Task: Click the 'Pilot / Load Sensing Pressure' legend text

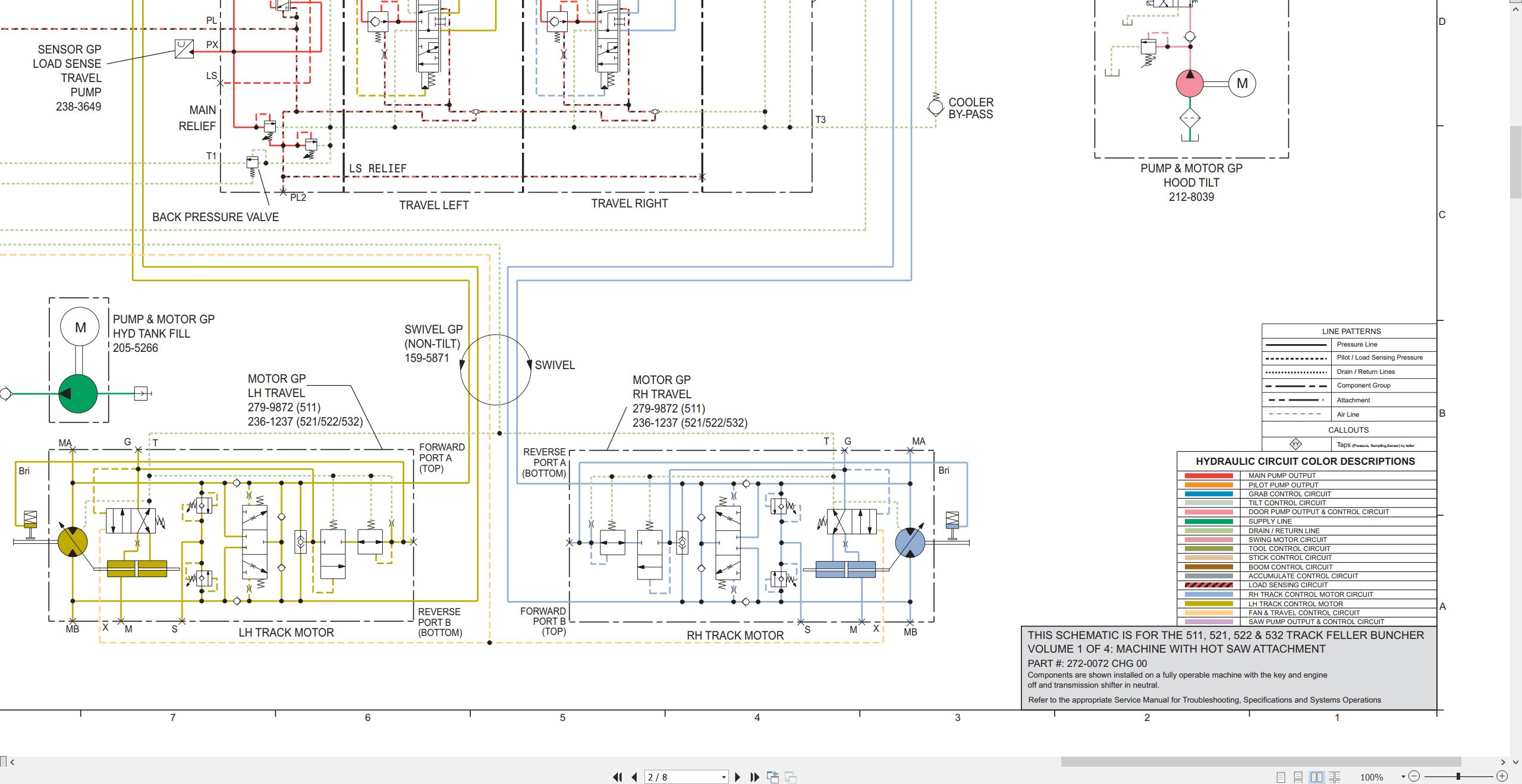Action: click(1379, 358)
